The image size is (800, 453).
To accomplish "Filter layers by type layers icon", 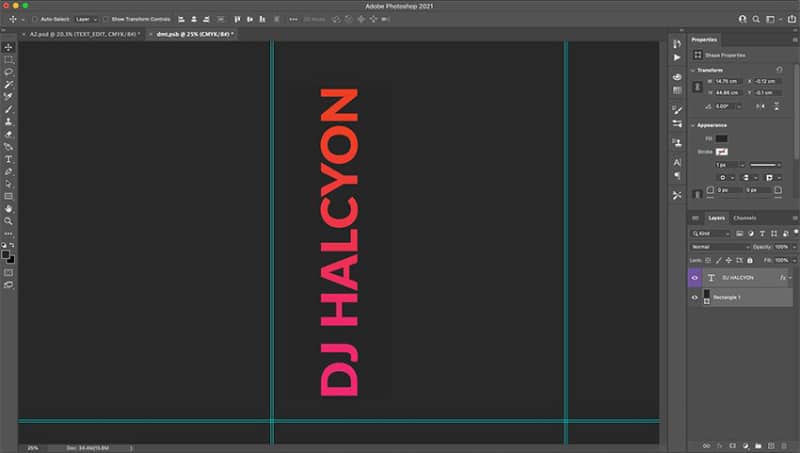I will (762, 234).
